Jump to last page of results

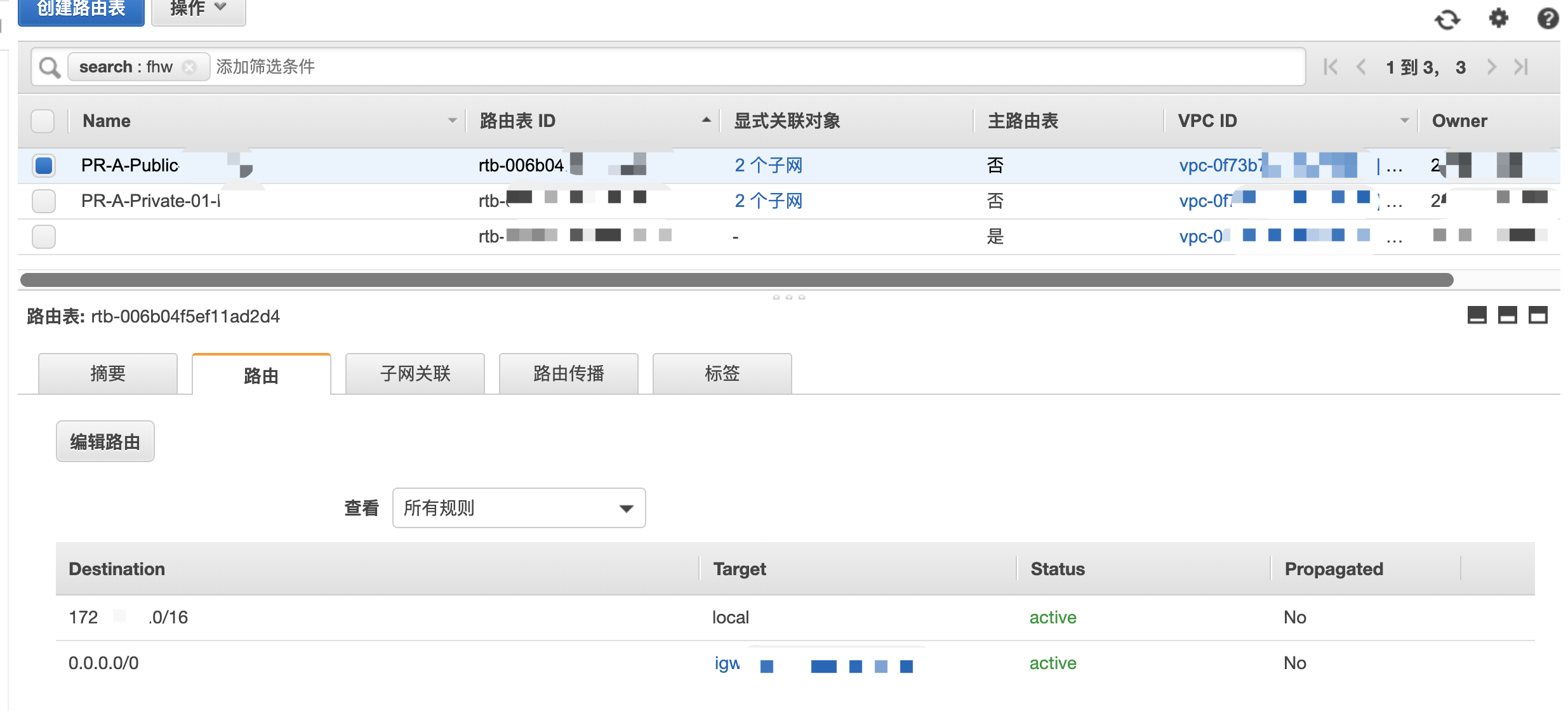click(1521, 67)
